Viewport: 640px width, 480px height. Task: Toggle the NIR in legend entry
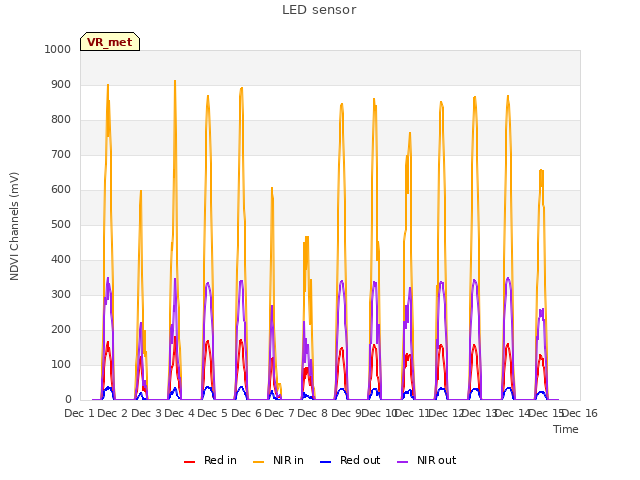click(278, 460)
